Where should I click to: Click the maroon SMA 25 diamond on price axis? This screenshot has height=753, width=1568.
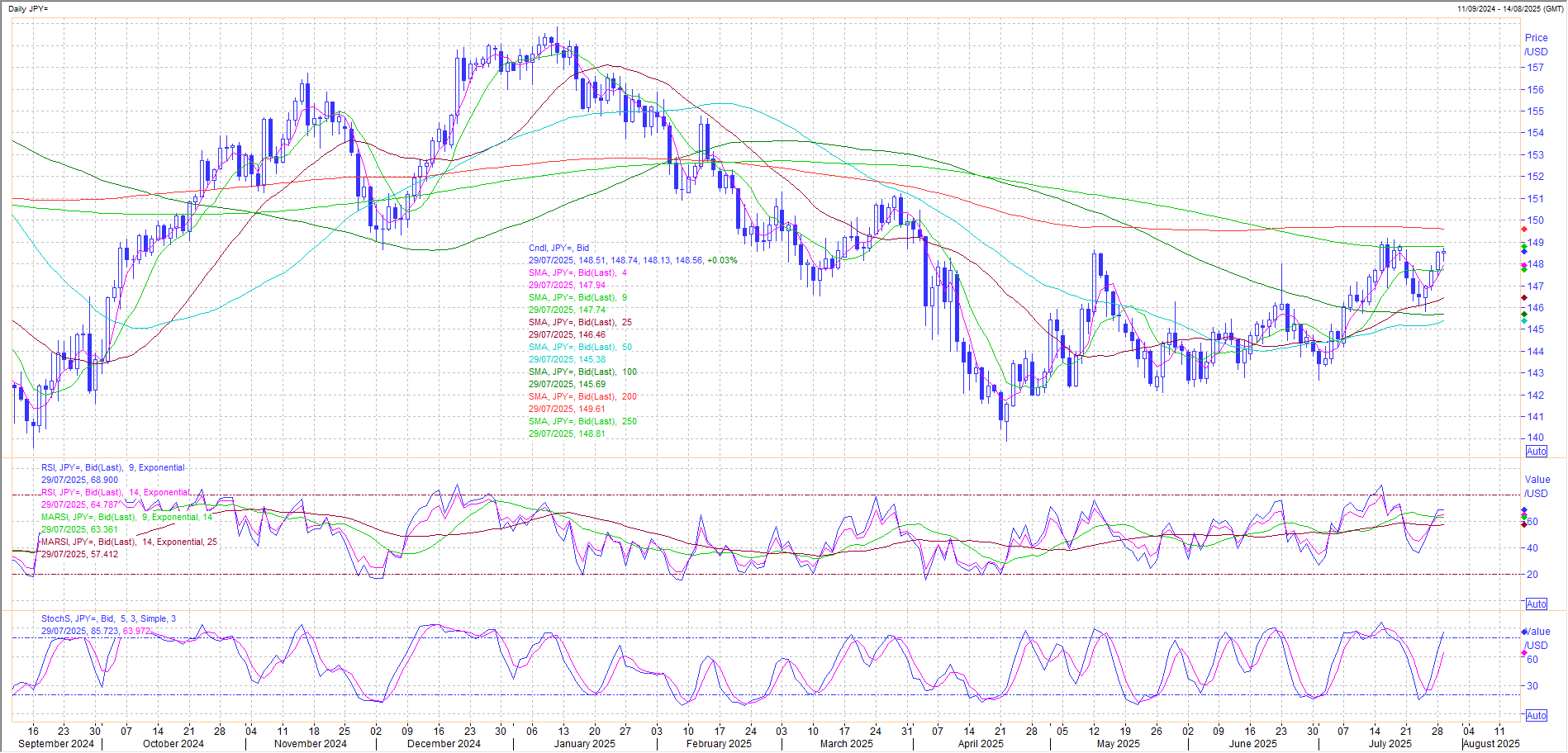pos(1524,297)
